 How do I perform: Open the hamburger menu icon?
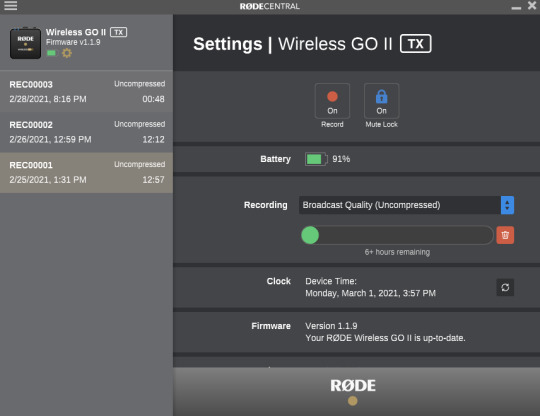coord(10,6)
